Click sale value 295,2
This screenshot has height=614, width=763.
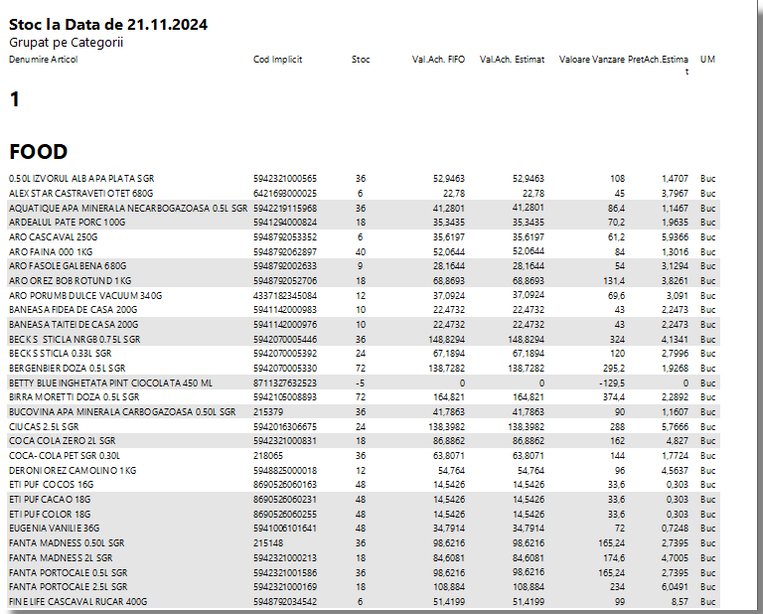click(614, 368)
